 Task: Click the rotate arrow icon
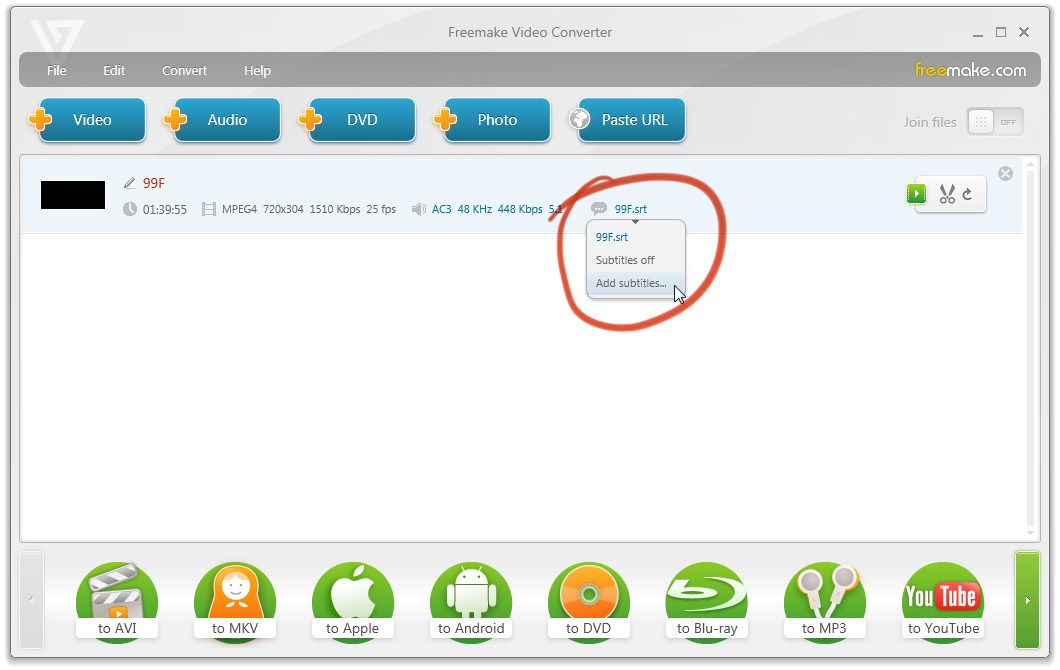tap(968, 194)
